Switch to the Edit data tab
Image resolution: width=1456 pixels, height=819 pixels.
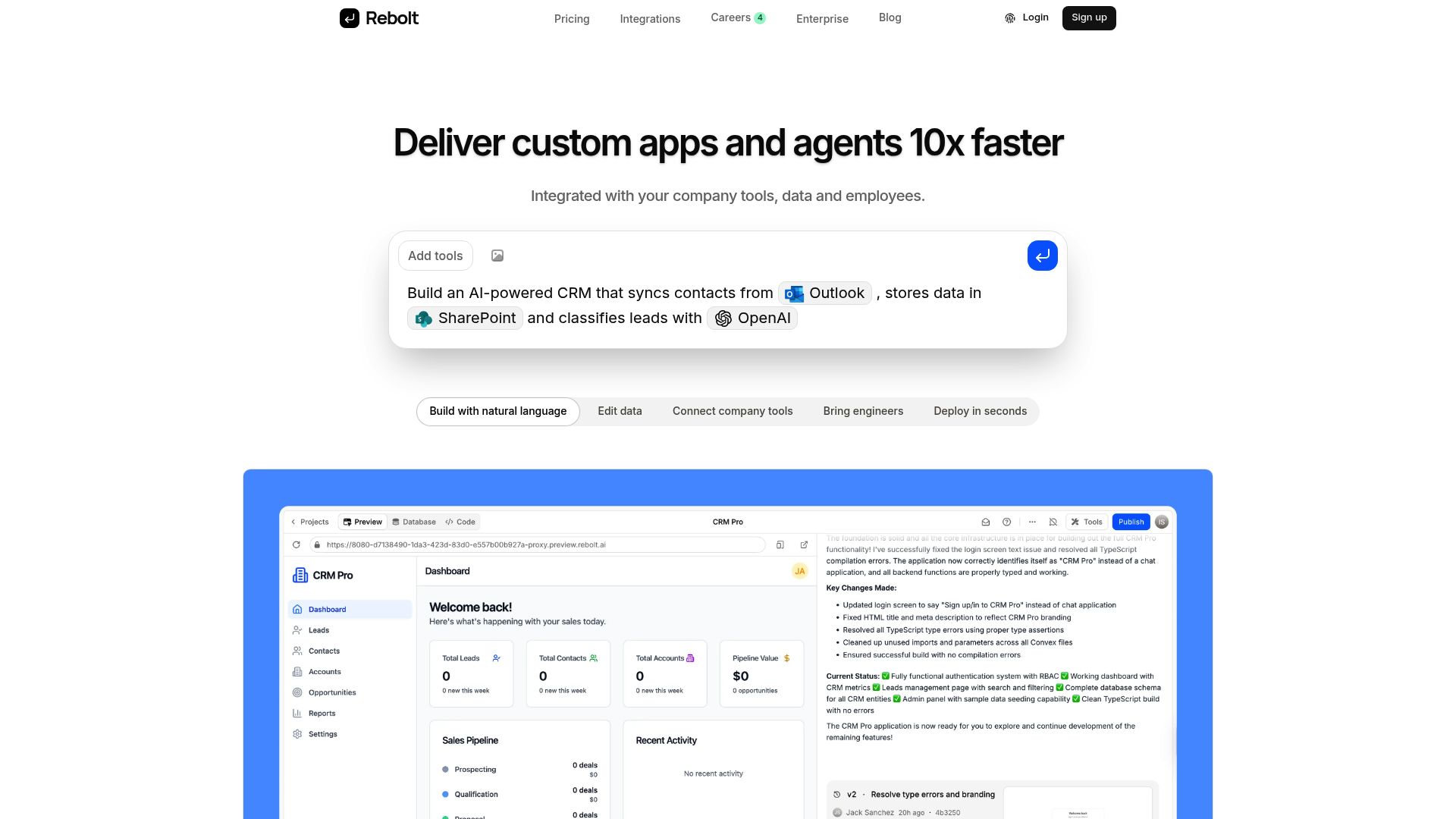[x=620, y=411]
